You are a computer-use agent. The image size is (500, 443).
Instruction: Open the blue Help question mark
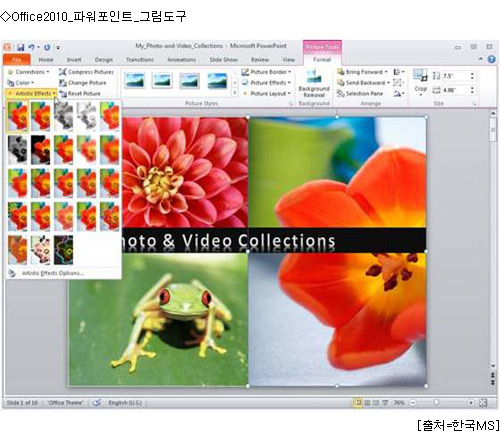tap(491, 59)
